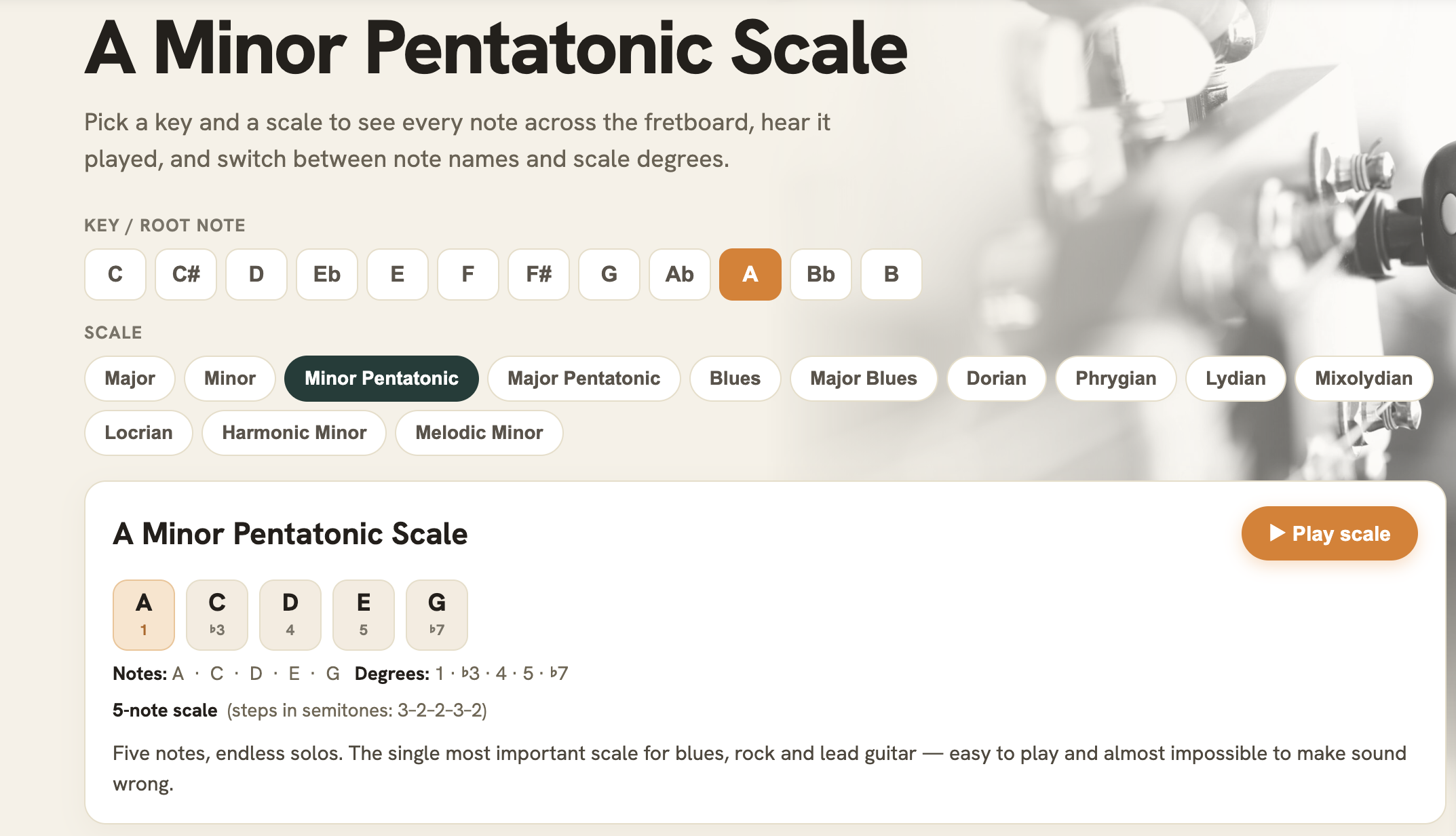Pick the Ab root note

pyautogui.click(x=680, y=274)
